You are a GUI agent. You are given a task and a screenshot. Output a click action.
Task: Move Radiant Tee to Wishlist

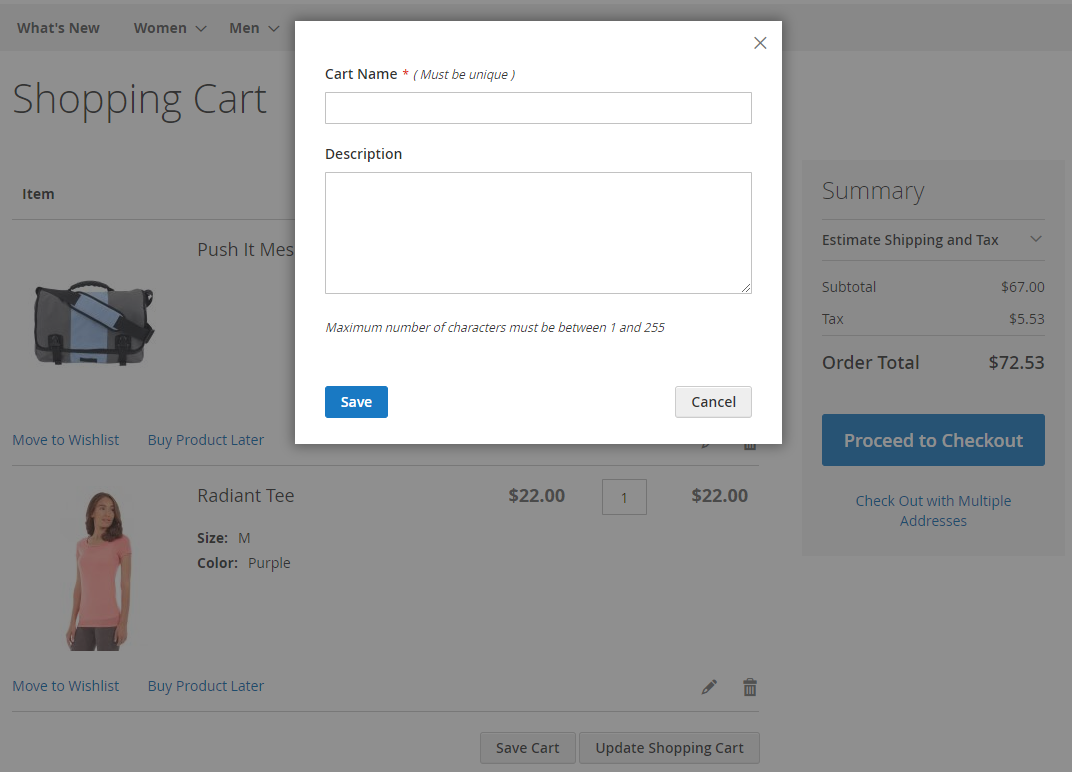click(x=65, y=686)
